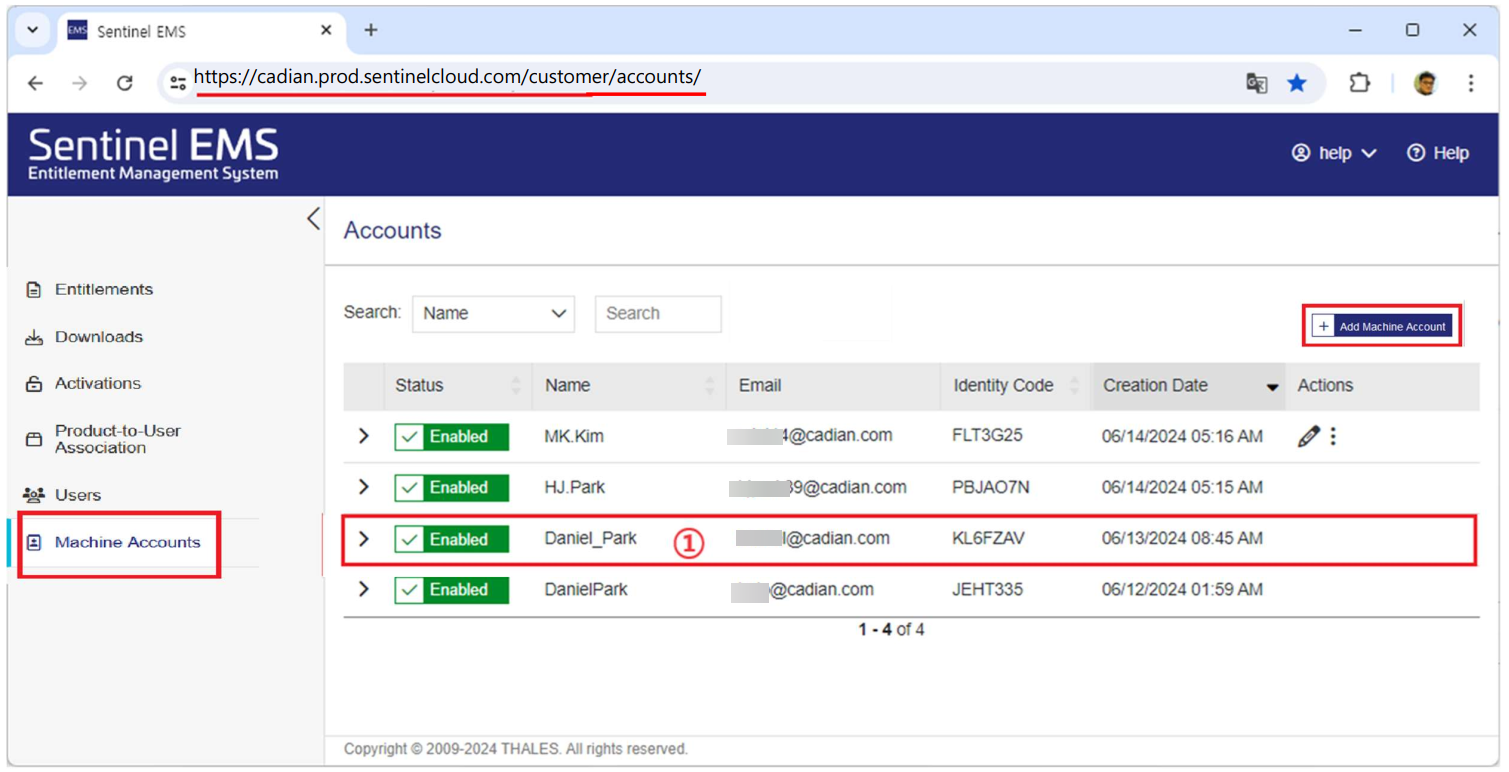Click the name HJ.Park
The width and height of the screenshot is (1509, 772).
point(575,487)
